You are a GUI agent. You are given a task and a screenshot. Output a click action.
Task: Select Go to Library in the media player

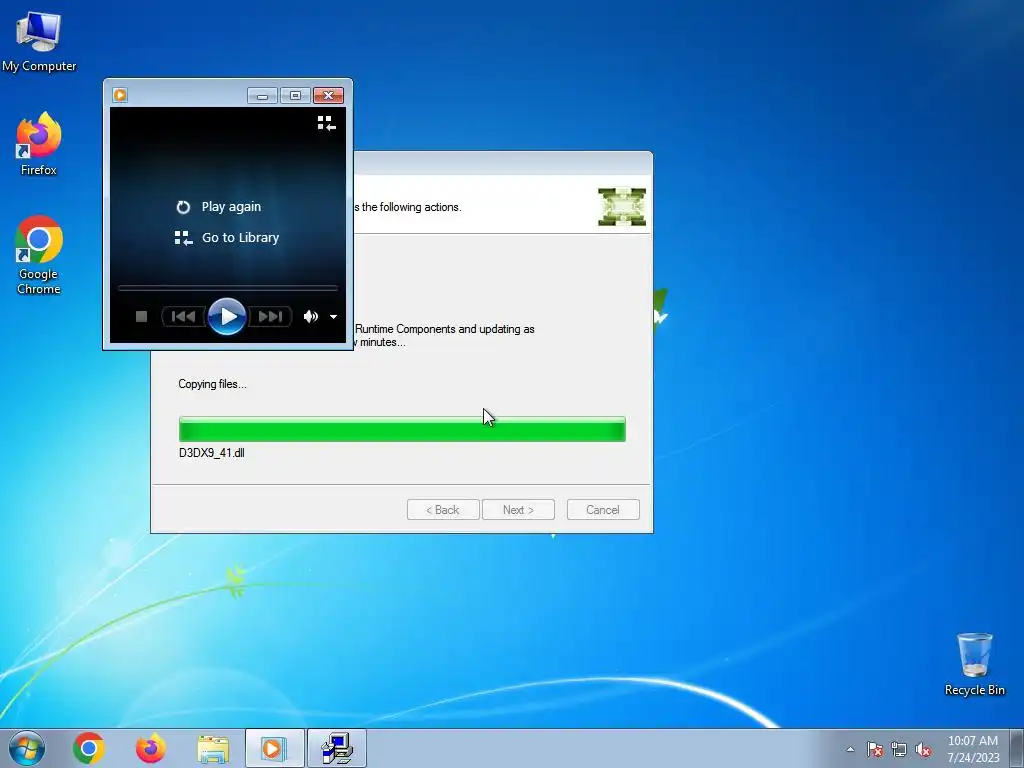point(227,238)
